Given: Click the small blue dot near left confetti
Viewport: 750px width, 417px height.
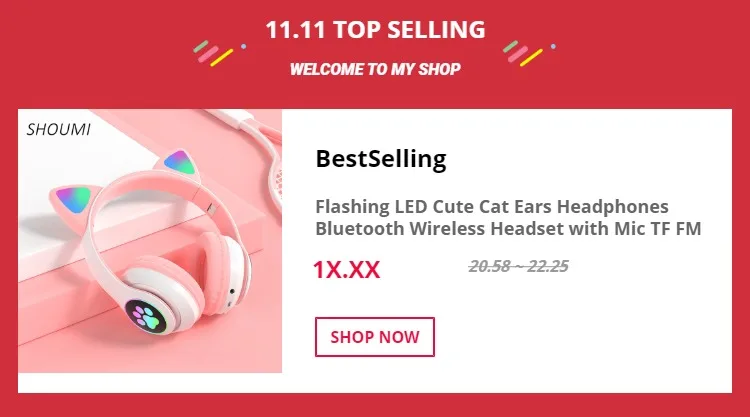Looking at the screenshot, I should pyautogui.click(x=243, y=46).
